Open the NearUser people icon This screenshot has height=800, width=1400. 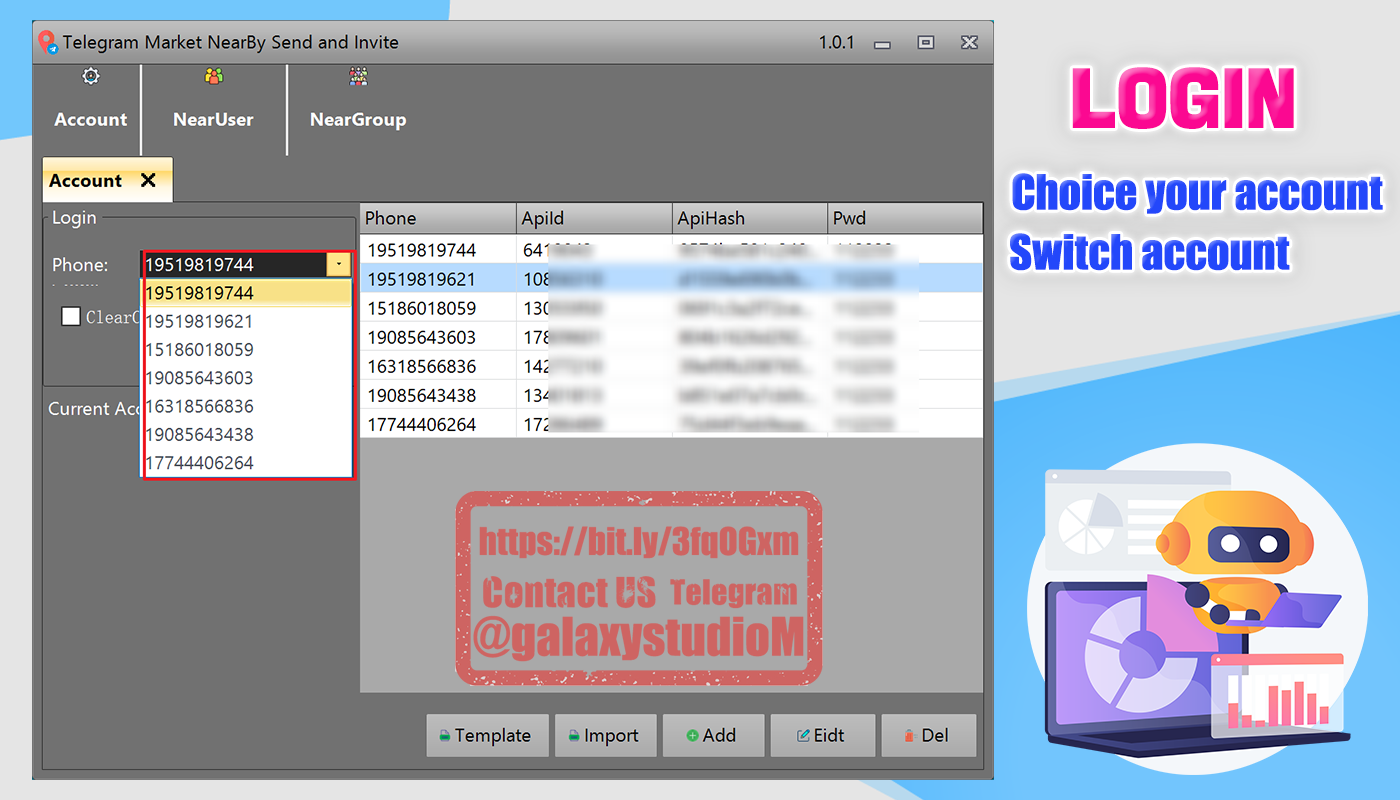[213, 77]
